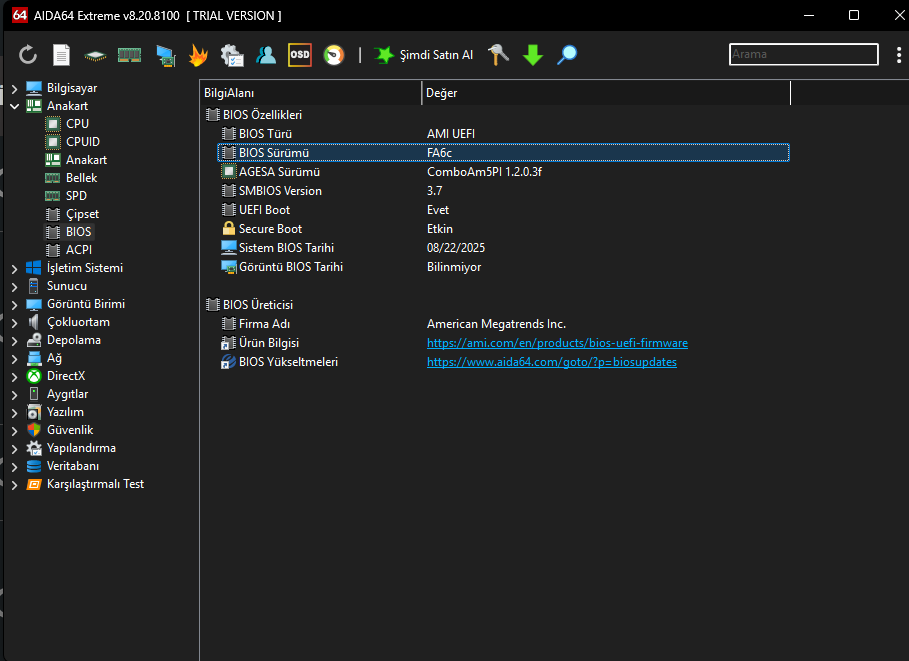This screenshot has height=661, width=909.
Task: Click the BIOS Özellikleri group header
Action: 254,115
